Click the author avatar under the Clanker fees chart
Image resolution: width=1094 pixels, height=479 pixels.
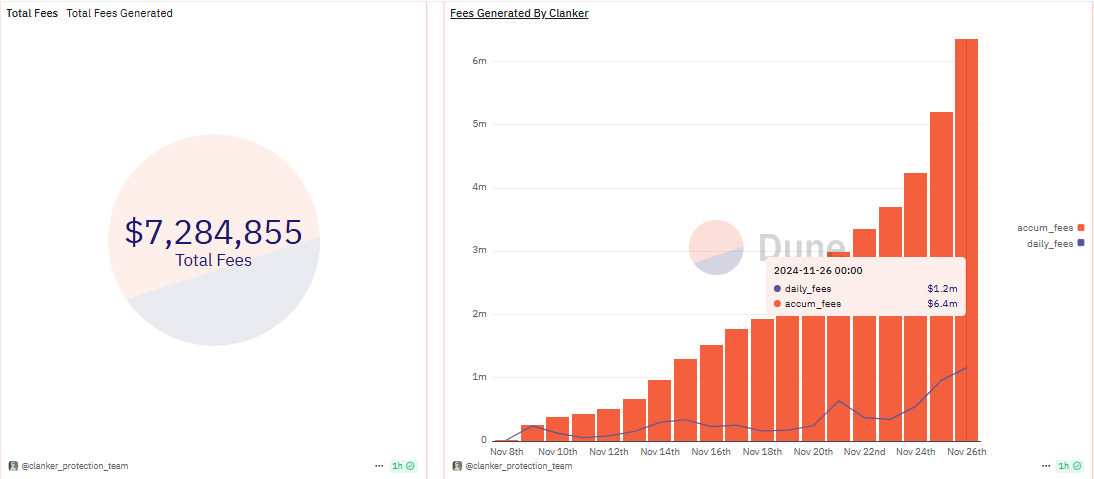pos(457,466)
